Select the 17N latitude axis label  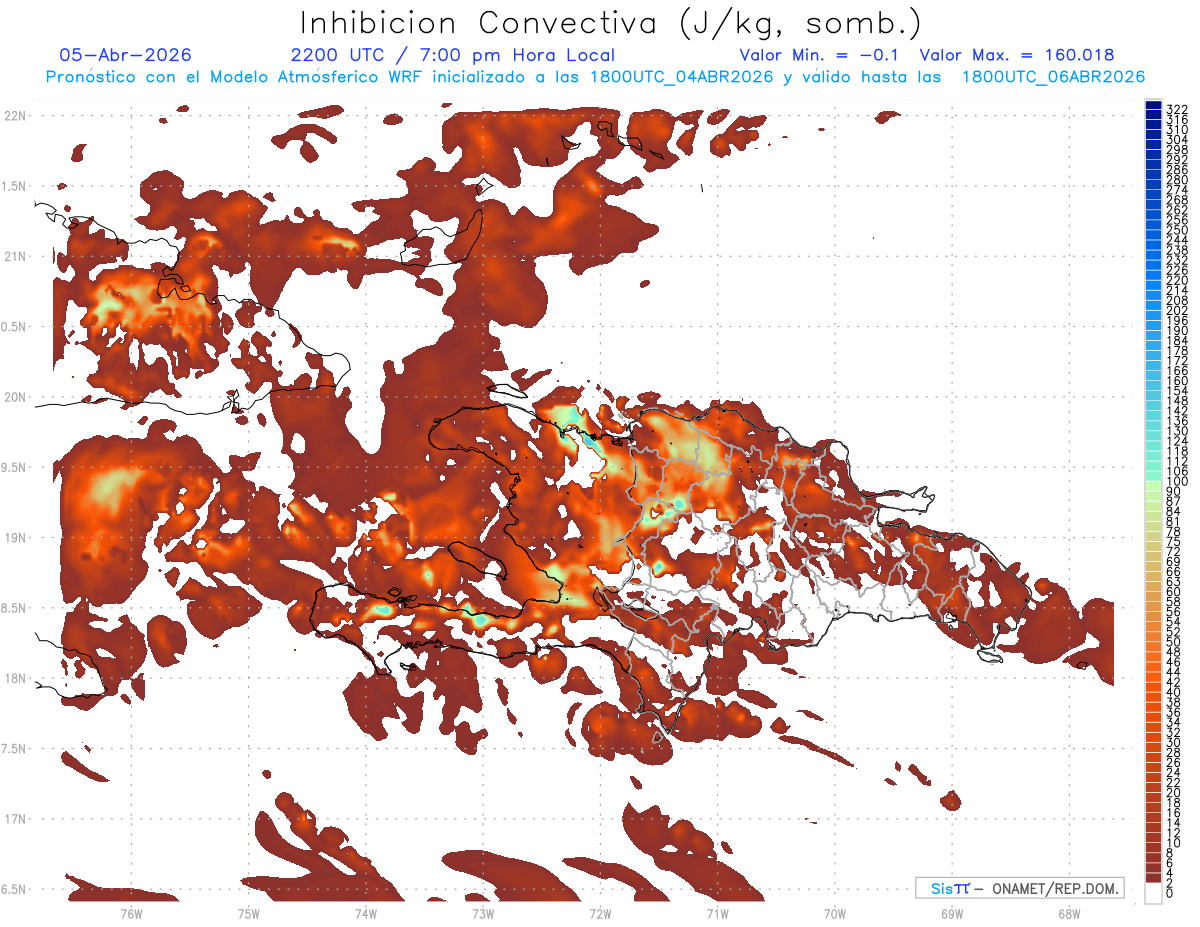click(x=14, y=819)
